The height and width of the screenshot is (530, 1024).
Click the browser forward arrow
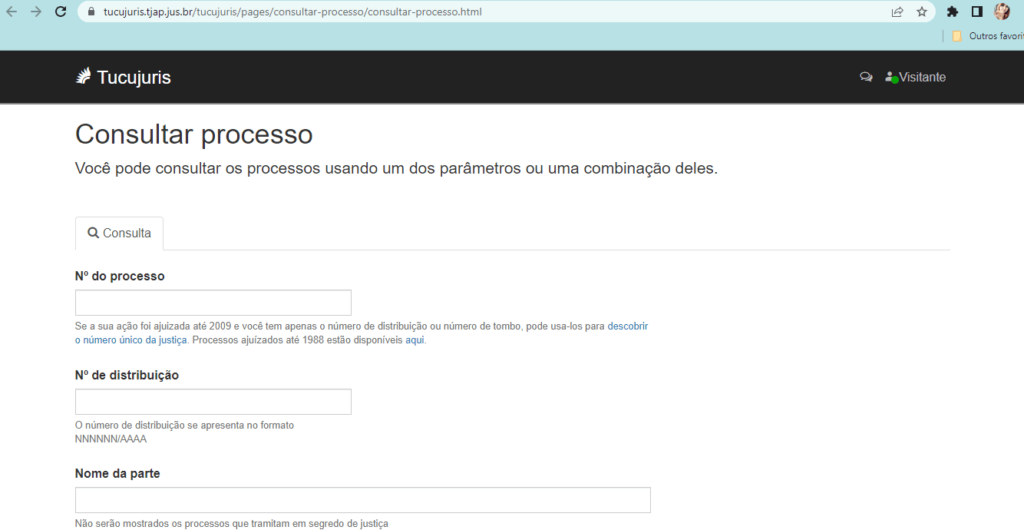(36, 12)
